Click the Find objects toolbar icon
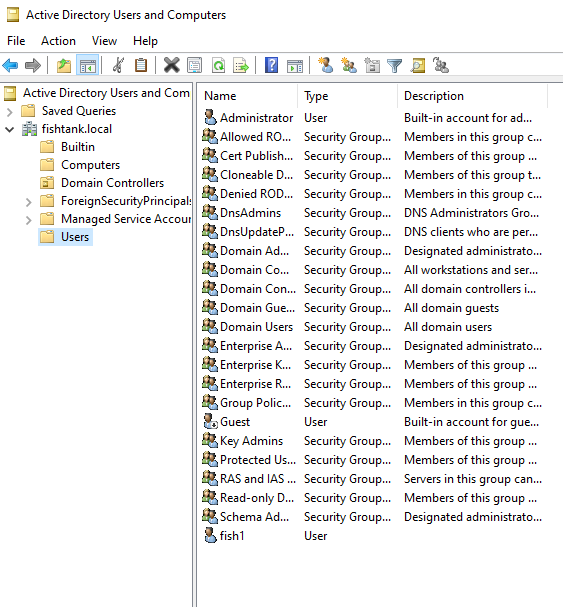Viewport: 563px width, 607px height. [x=418, y=65]
